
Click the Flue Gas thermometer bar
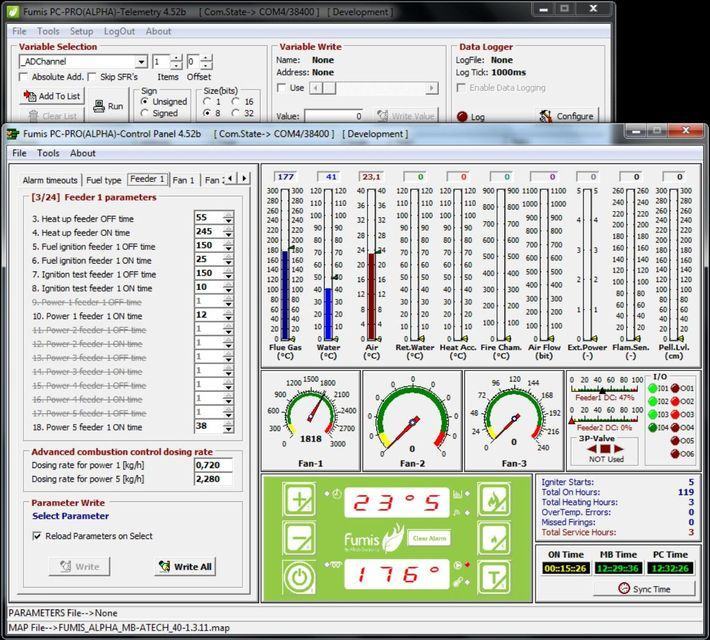285,265
